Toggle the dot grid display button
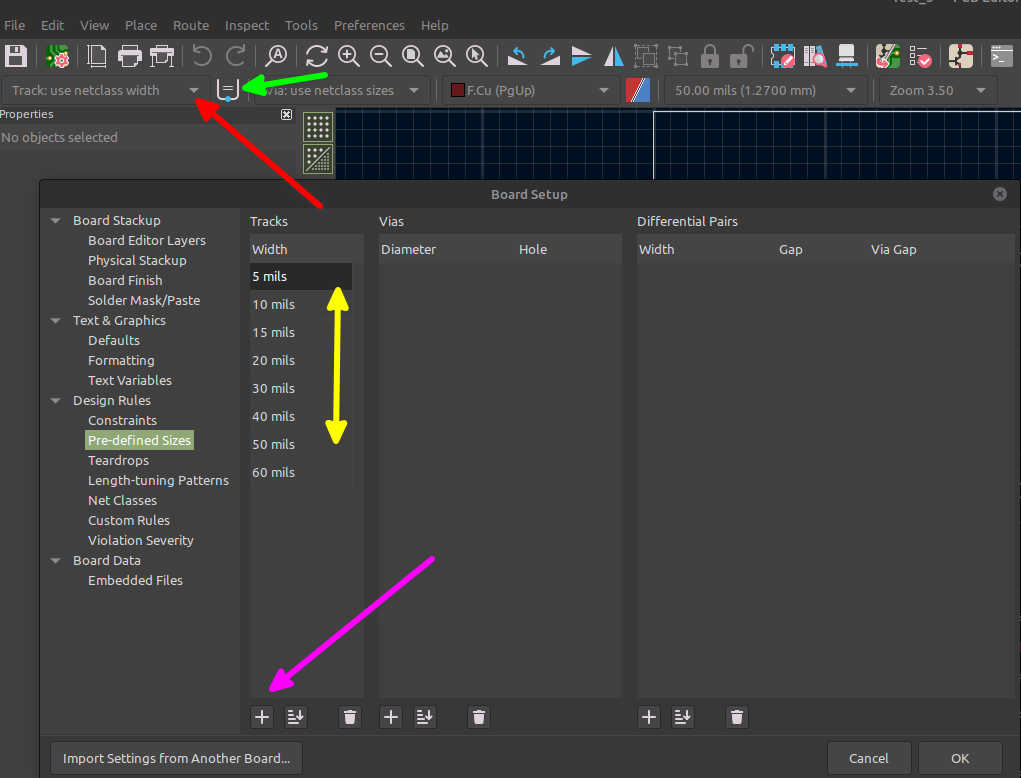The image size is (1021, 778). pos(318,127)
